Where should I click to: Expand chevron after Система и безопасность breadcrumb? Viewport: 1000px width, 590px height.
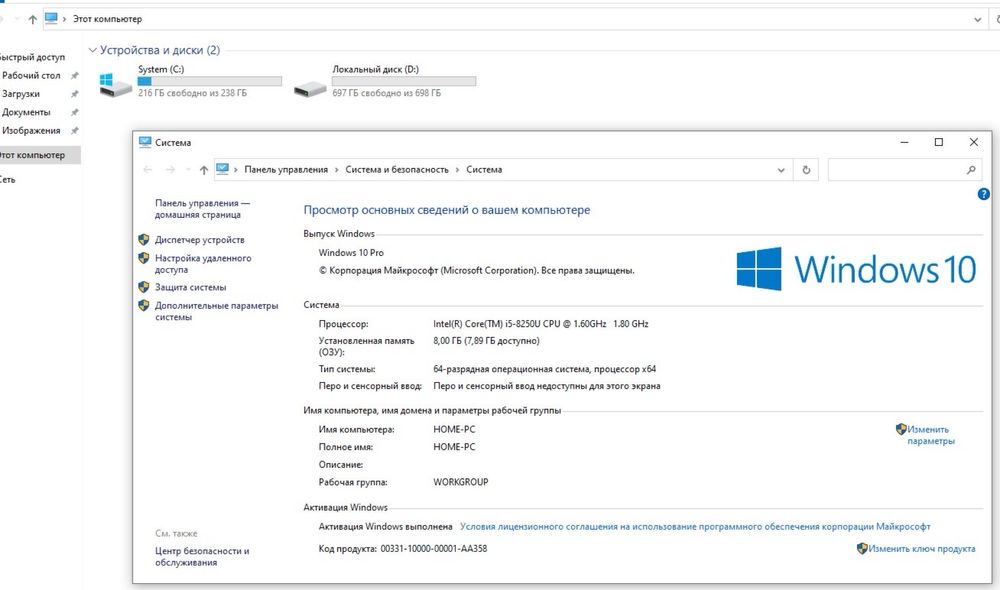point(457,170)
